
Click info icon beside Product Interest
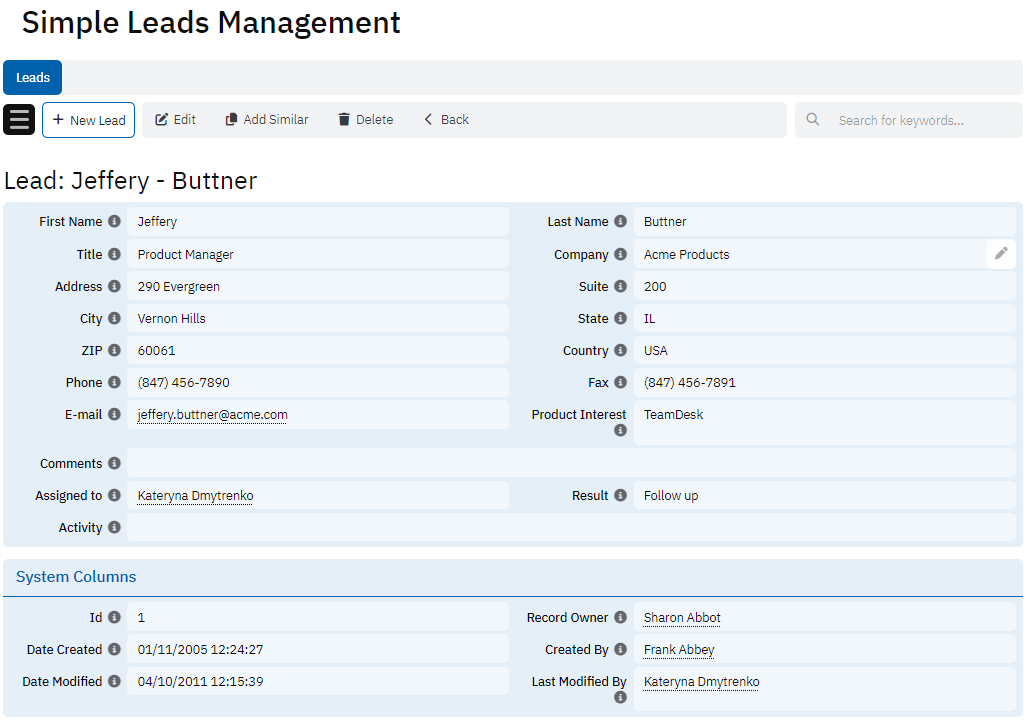tap(620, 431)
